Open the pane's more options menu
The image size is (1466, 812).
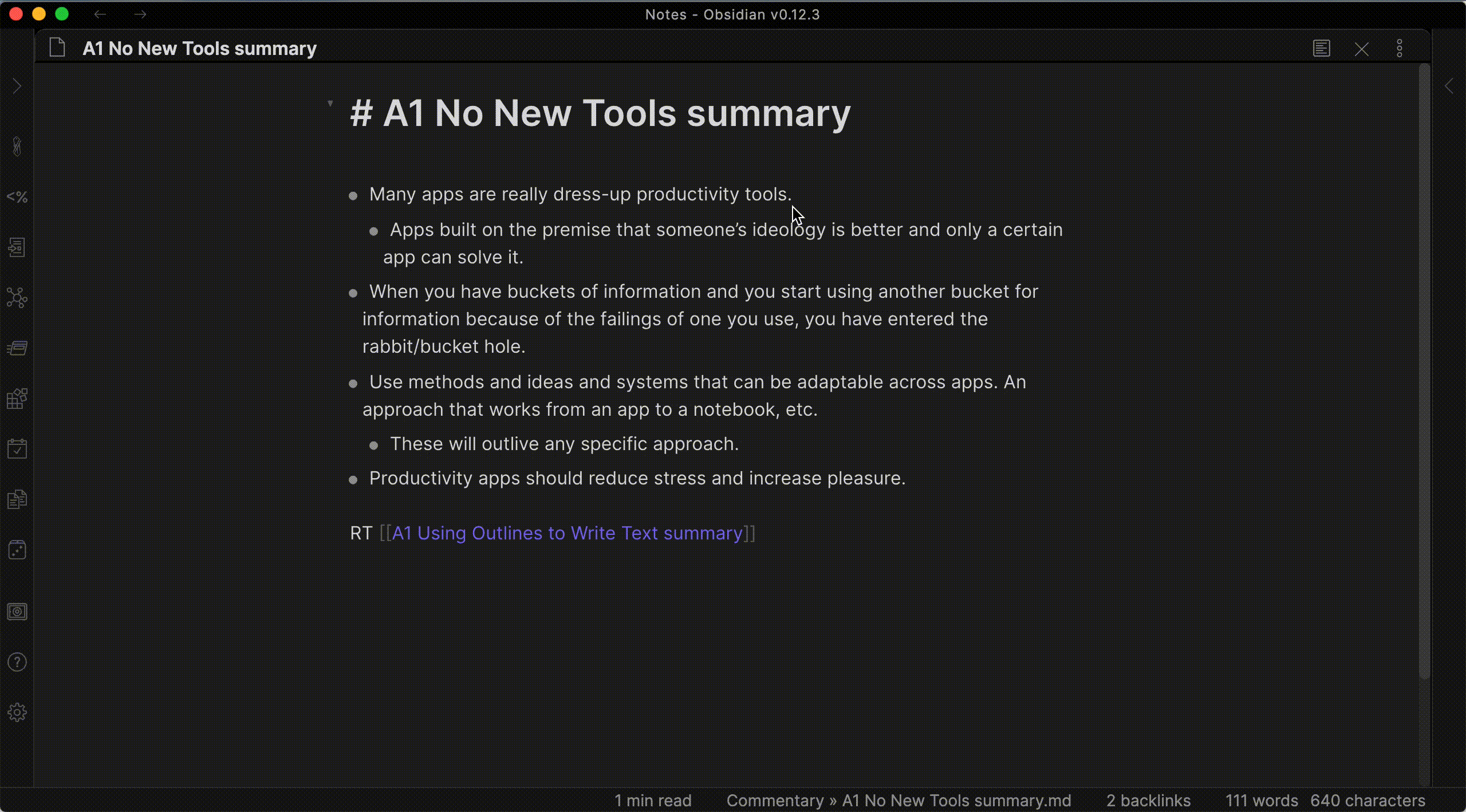point(1400,49)
